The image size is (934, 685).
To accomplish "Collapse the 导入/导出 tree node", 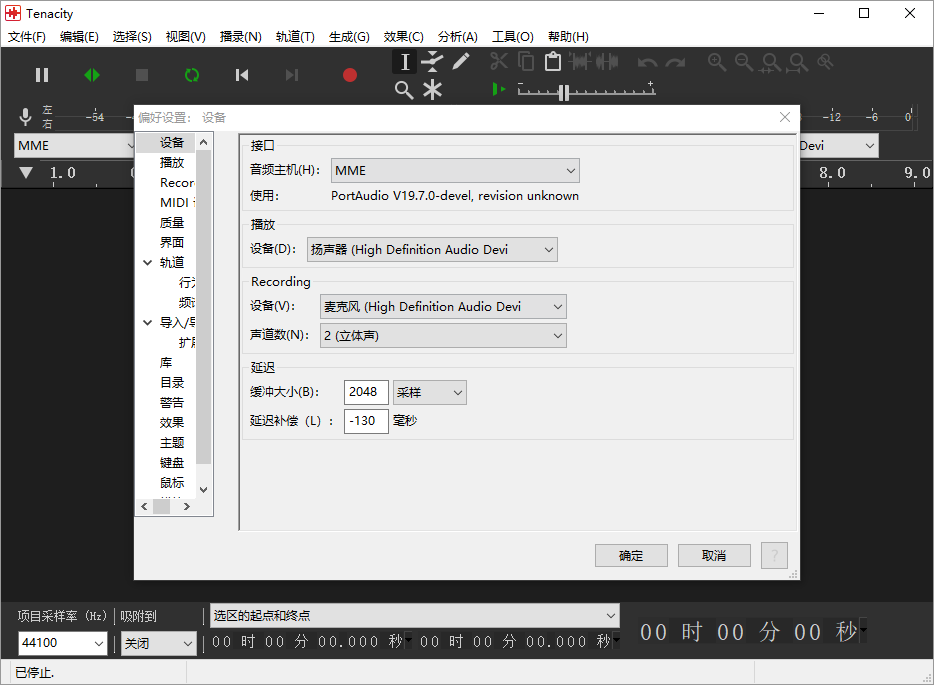I will click(147, 323).
